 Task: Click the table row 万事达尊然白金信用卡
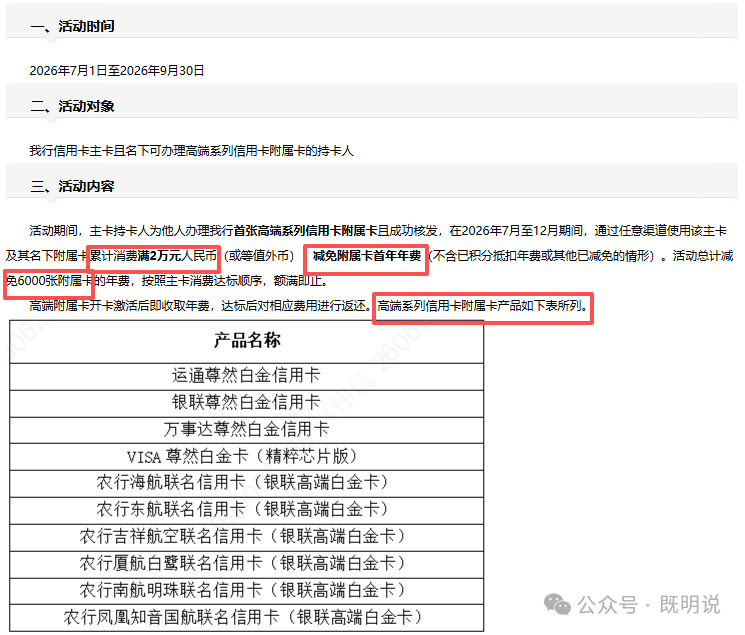point(247,430)
